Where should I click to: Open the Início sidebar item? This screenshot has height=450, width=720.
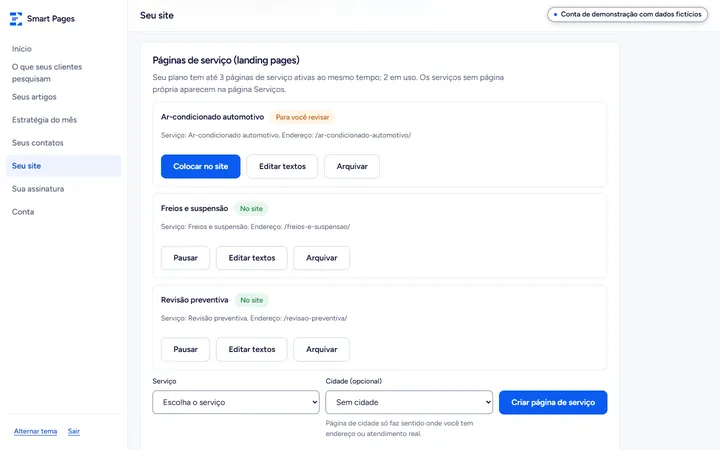pyautogui.click(x=22, y=49)
